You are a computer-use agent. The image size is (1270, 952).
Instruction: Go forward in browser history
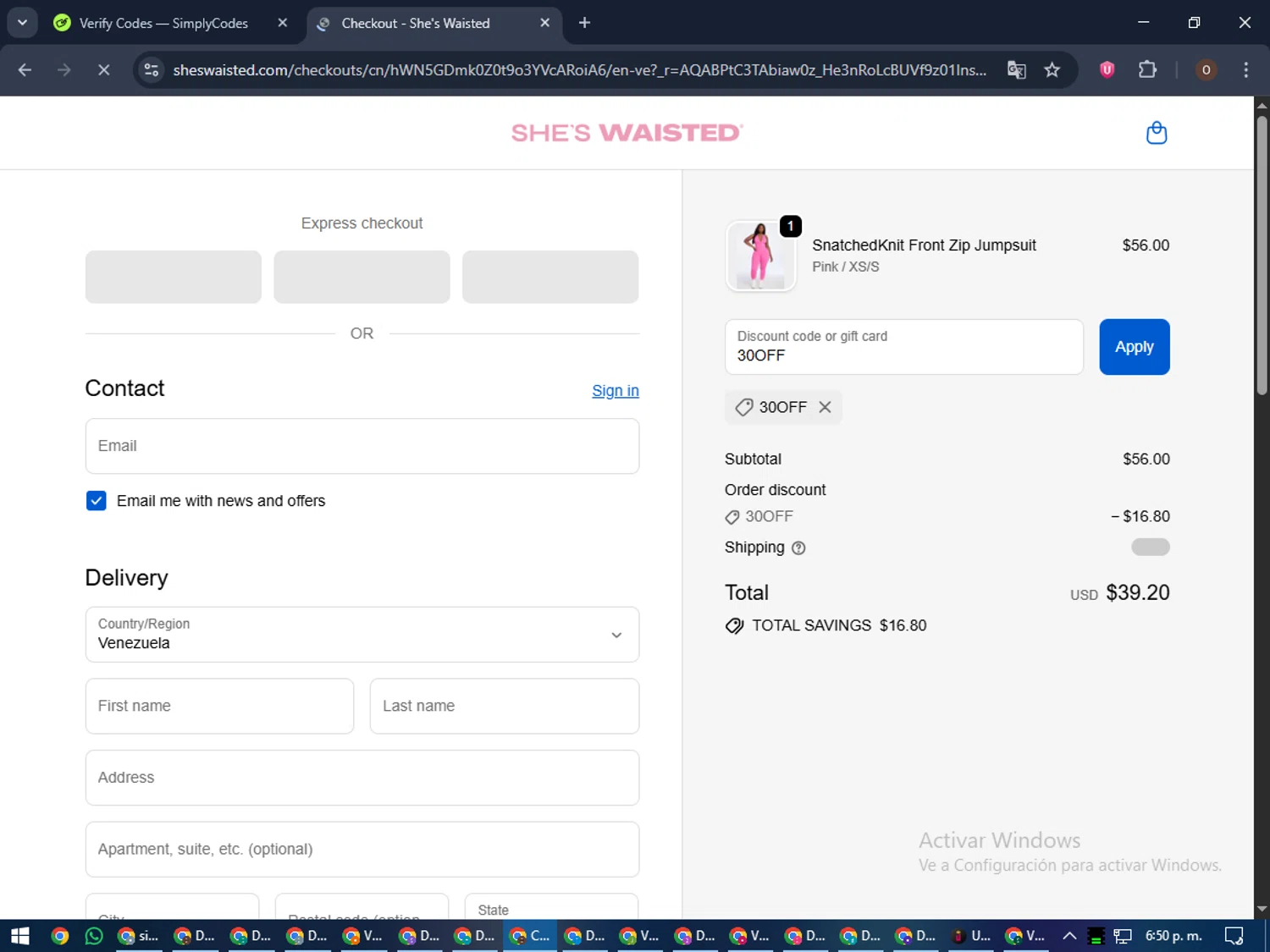click(x=63, y=70)
